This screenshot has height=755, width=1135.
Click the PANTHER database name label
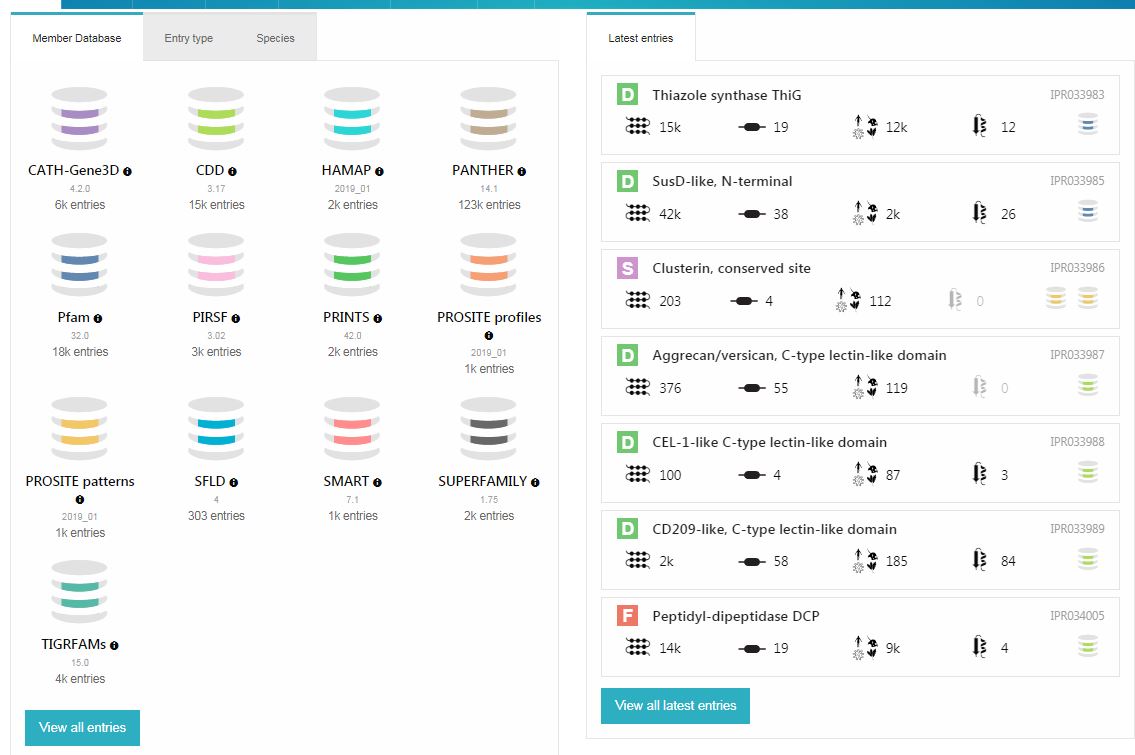tap(483, 170)
